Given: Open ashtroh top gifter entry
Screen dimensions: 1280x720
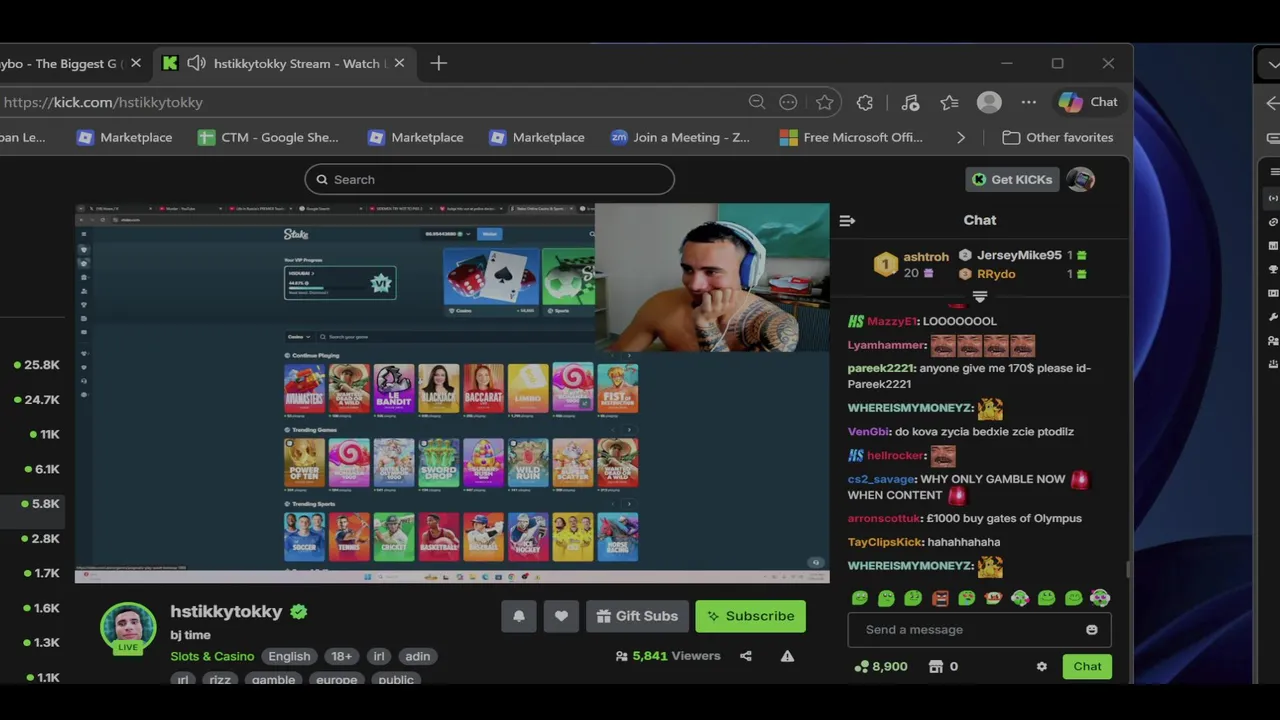Looking at the screenshot, I should [911, 264].
